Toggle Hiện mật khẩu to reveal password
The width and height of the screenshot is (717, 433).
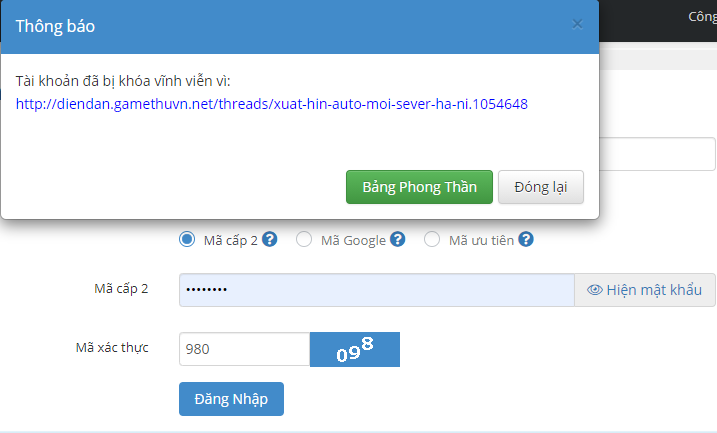coord(644,290)
